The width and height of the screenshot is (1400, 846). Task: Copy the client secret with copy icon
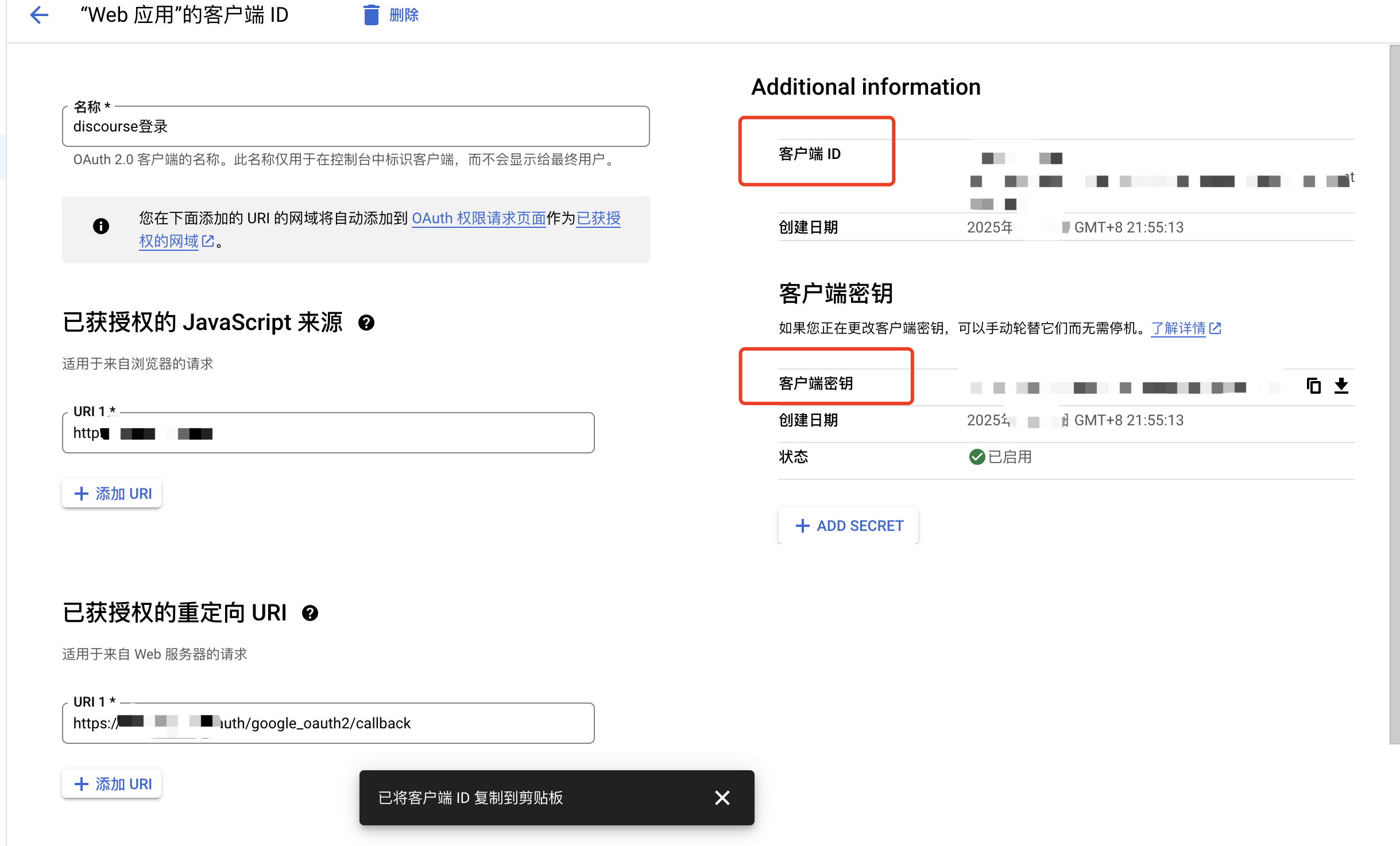[1313, 385]
